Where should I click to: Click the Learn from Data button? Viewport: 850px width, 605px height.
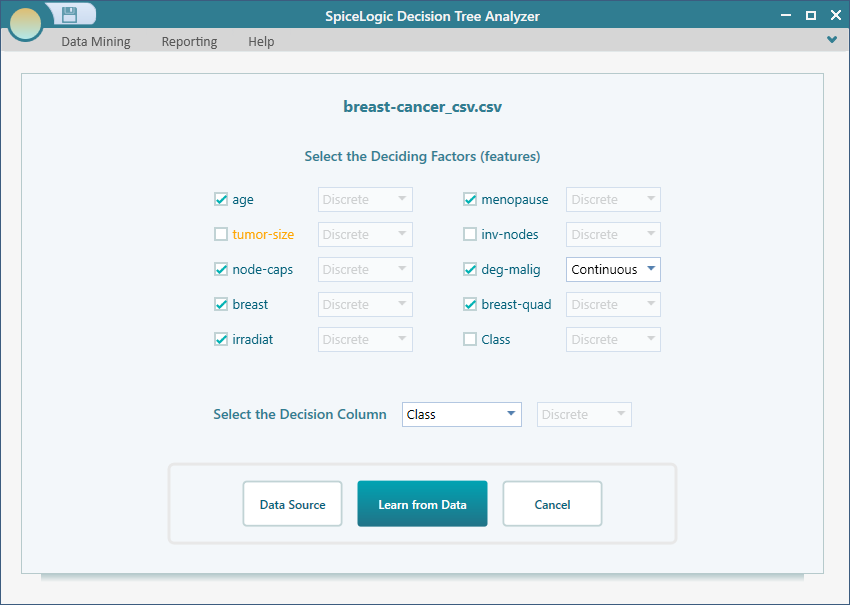pyautogui.click(x=422, y=504)
